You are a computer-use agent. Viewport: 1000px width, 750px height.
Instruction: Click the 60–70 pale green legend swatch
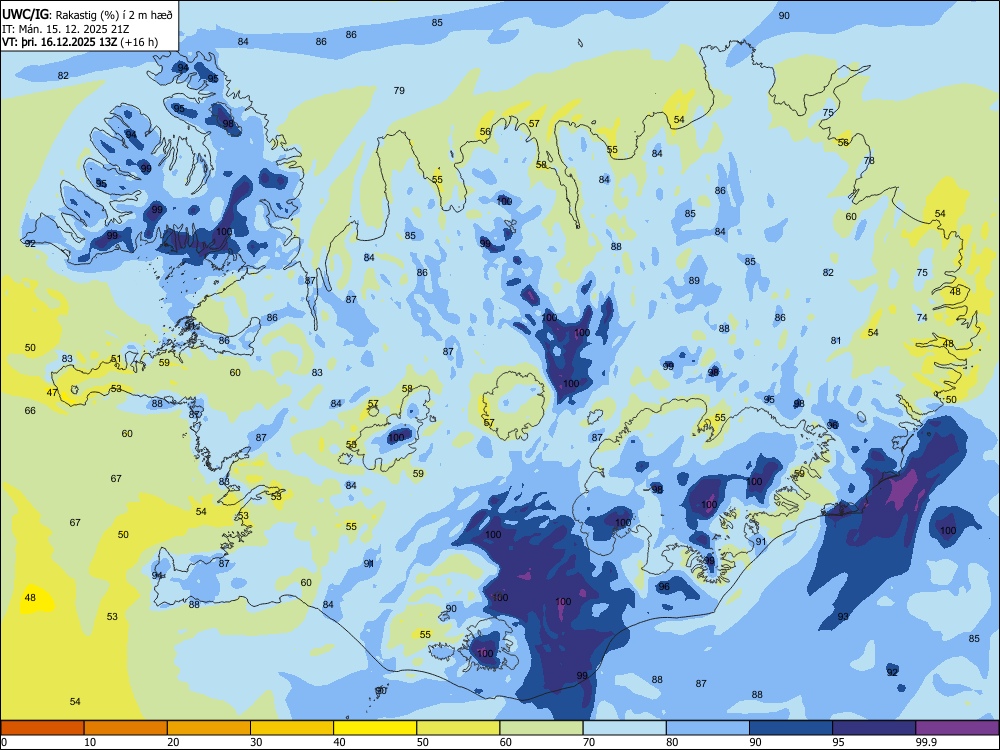[x=541, y=728]
